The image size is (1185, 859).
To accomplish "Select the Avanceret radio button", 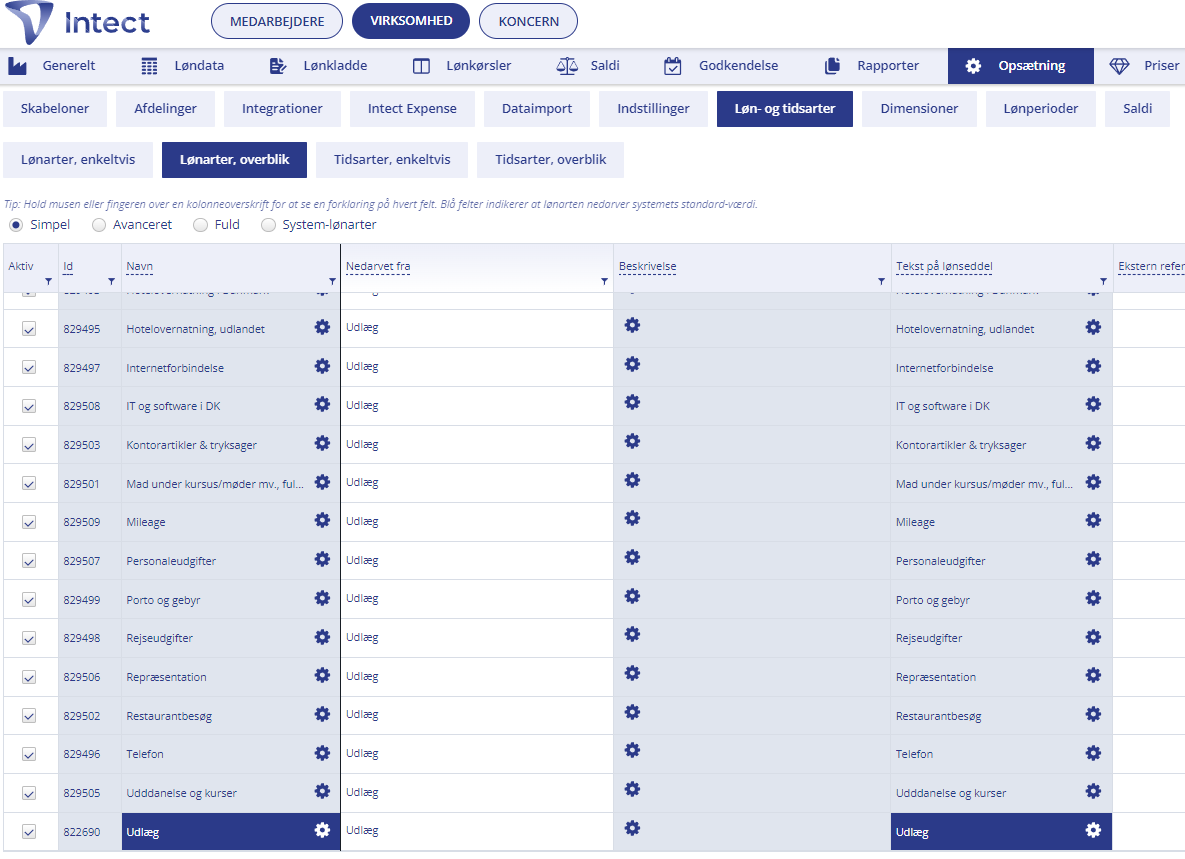I will (x=98, y=225).
